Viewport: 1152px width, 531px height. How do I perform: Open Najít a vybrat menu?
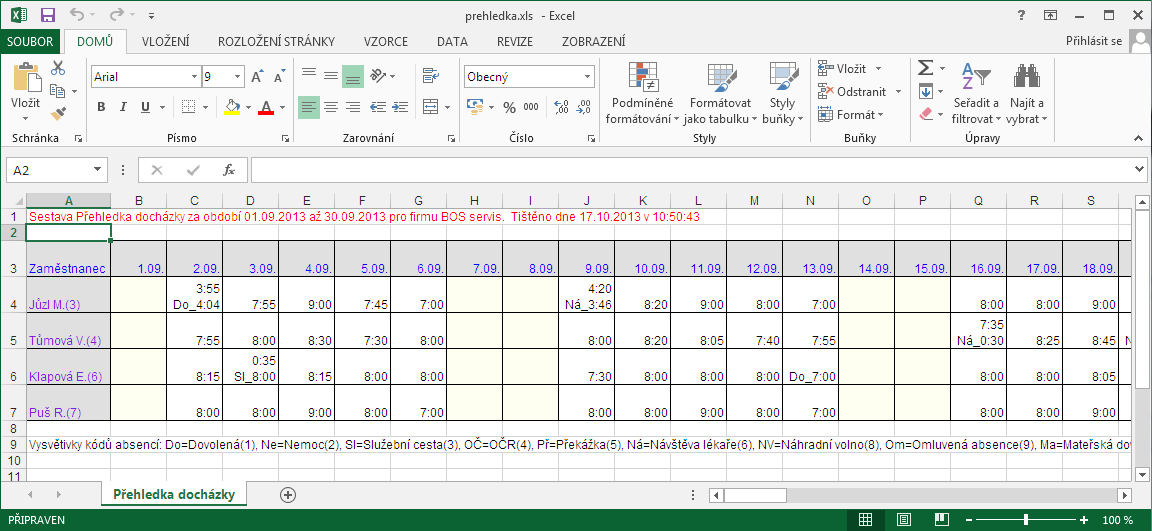click(1026, 93)
